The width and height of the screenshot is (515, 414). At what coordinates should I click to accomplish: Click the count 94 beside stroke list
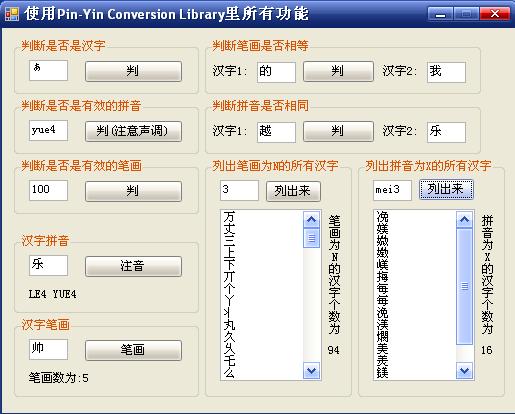[333, 350]
